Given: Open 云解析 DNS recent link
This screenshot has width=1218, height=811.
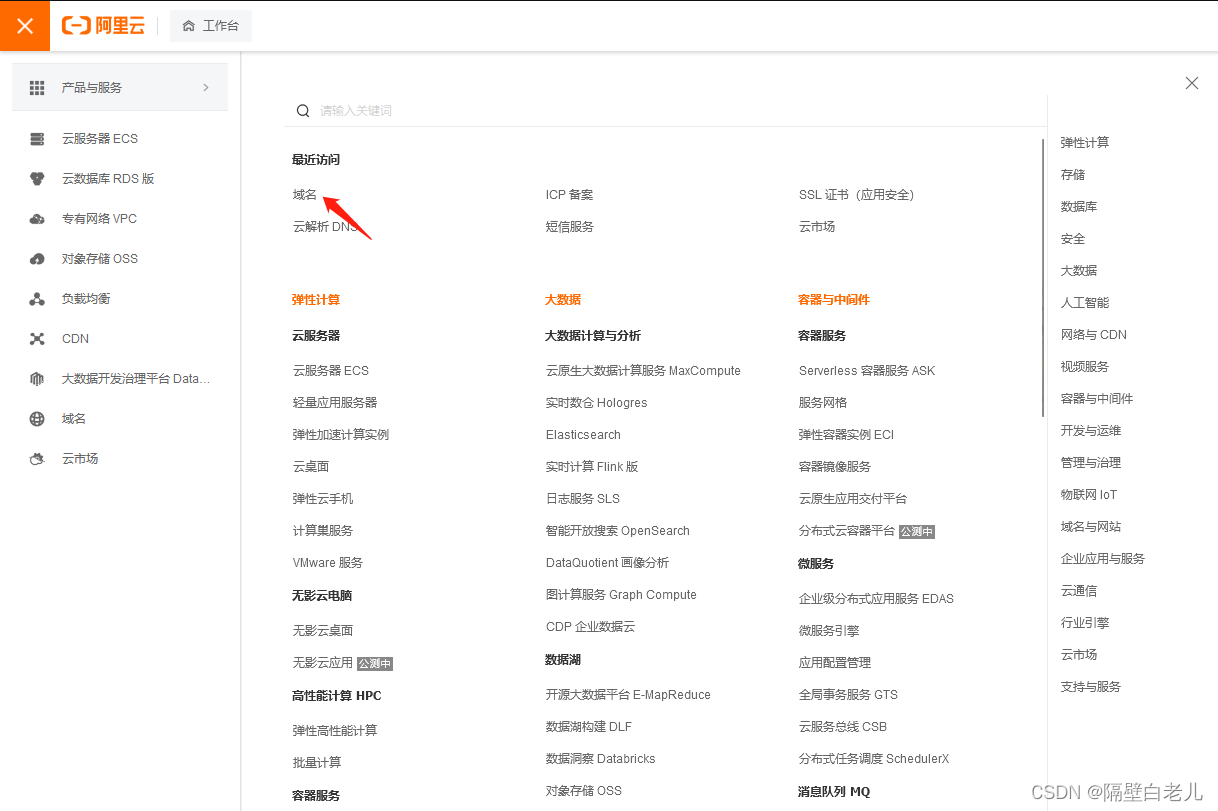Looking at the screenshot, I should pos(324,227).
